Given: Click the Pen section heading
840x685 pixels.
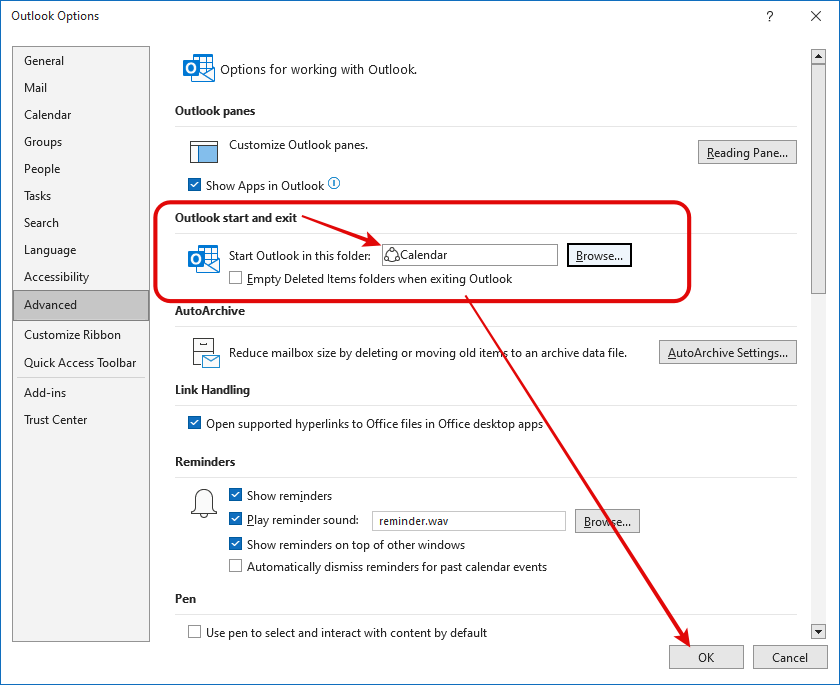Looking at the screenshot, I should pos(185,598).
